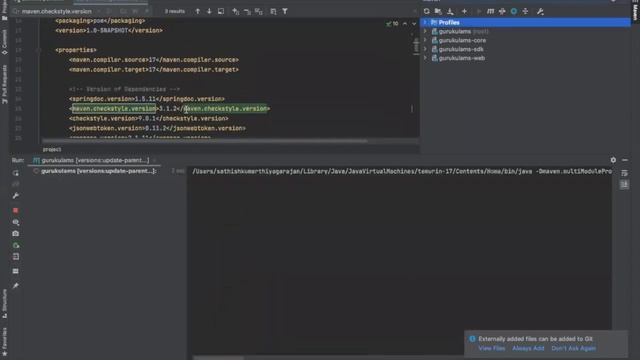Toggle Maven offline mode
640x360 pixels.
coord(502,11)
